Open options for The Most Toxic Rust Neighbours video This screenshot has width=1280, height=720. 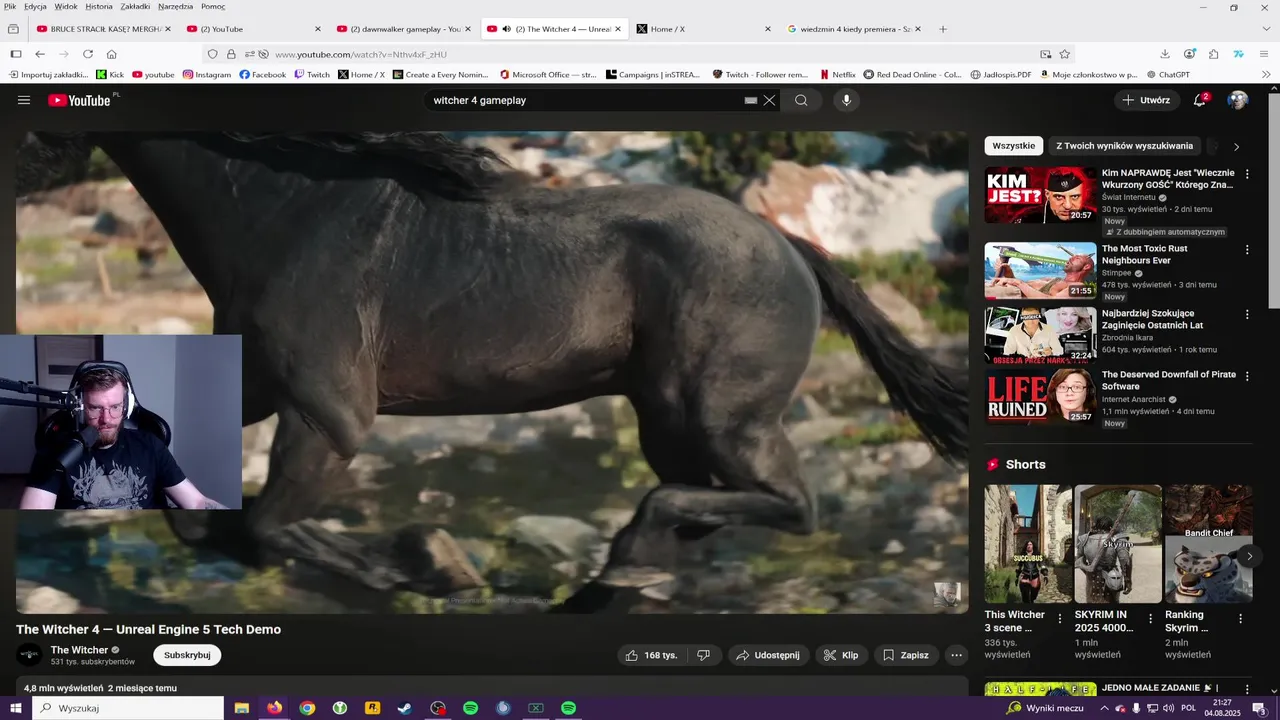click(1247, 250)
